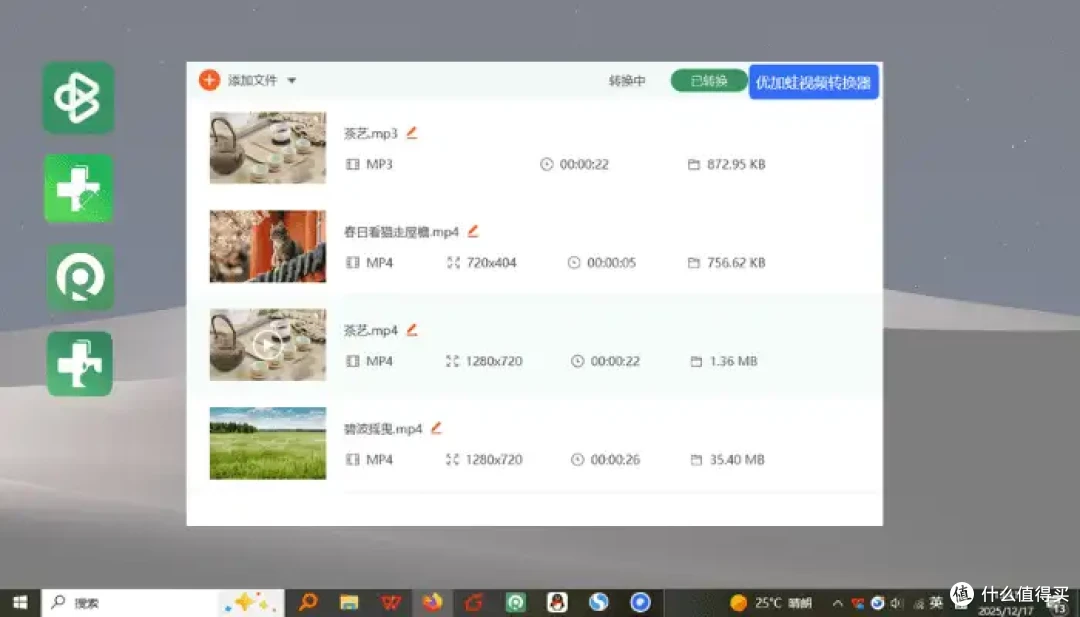
Task: Open the 春日看猫走屋檐.mp4 cat thumbnail
Action: 268,246
